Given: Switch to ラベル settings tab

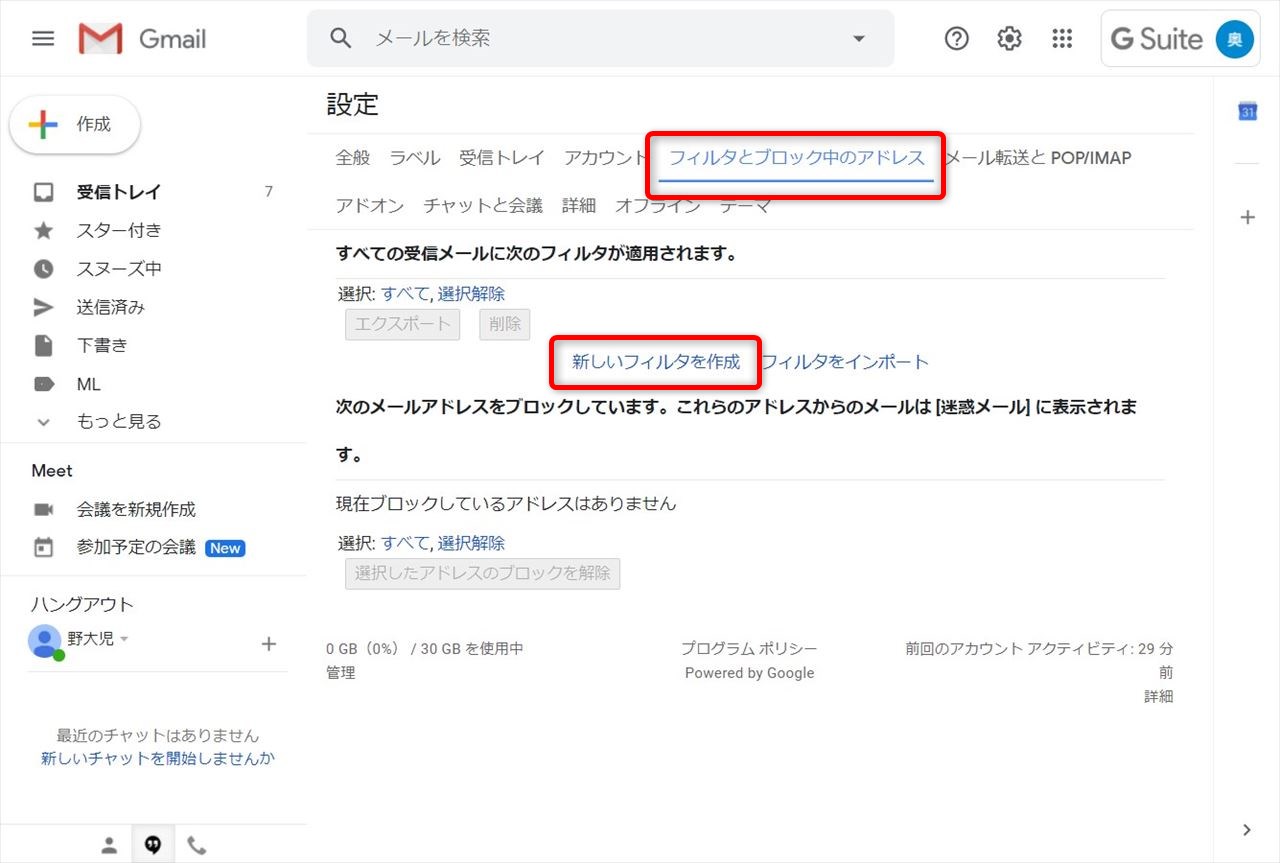Looking at the screenshot, I should click(x=415, y=158).
